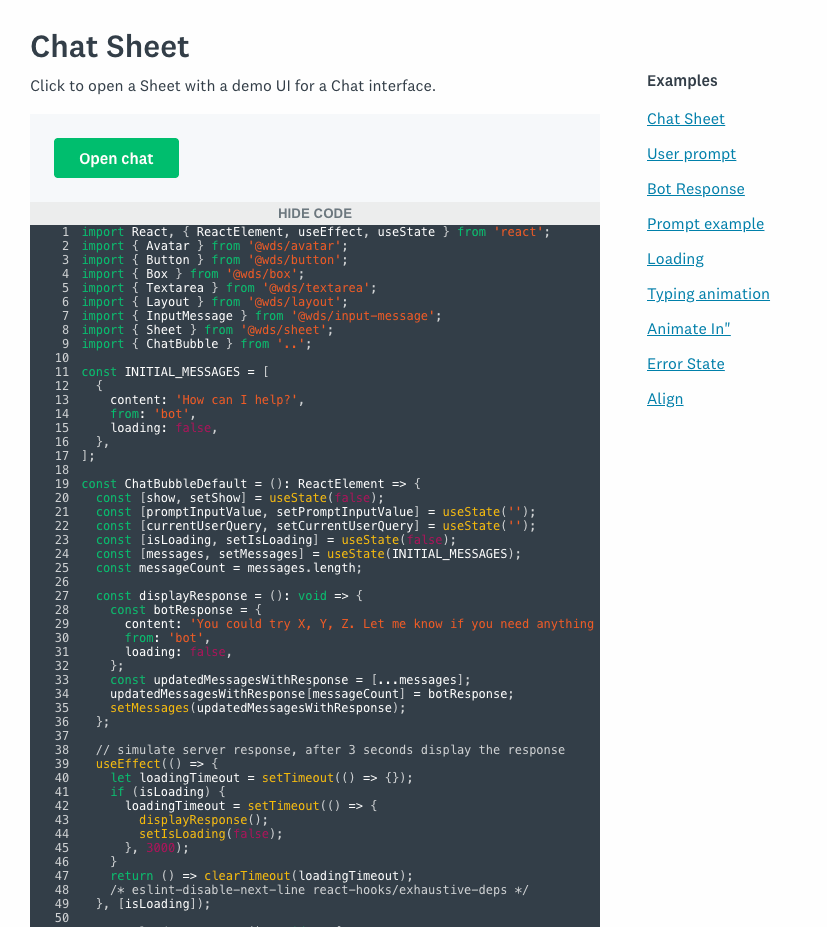Image resolution: width=827 pixels, height=927 pixels.
Task: Jump to the Animate In" example
Action: [x=688, y=329]
